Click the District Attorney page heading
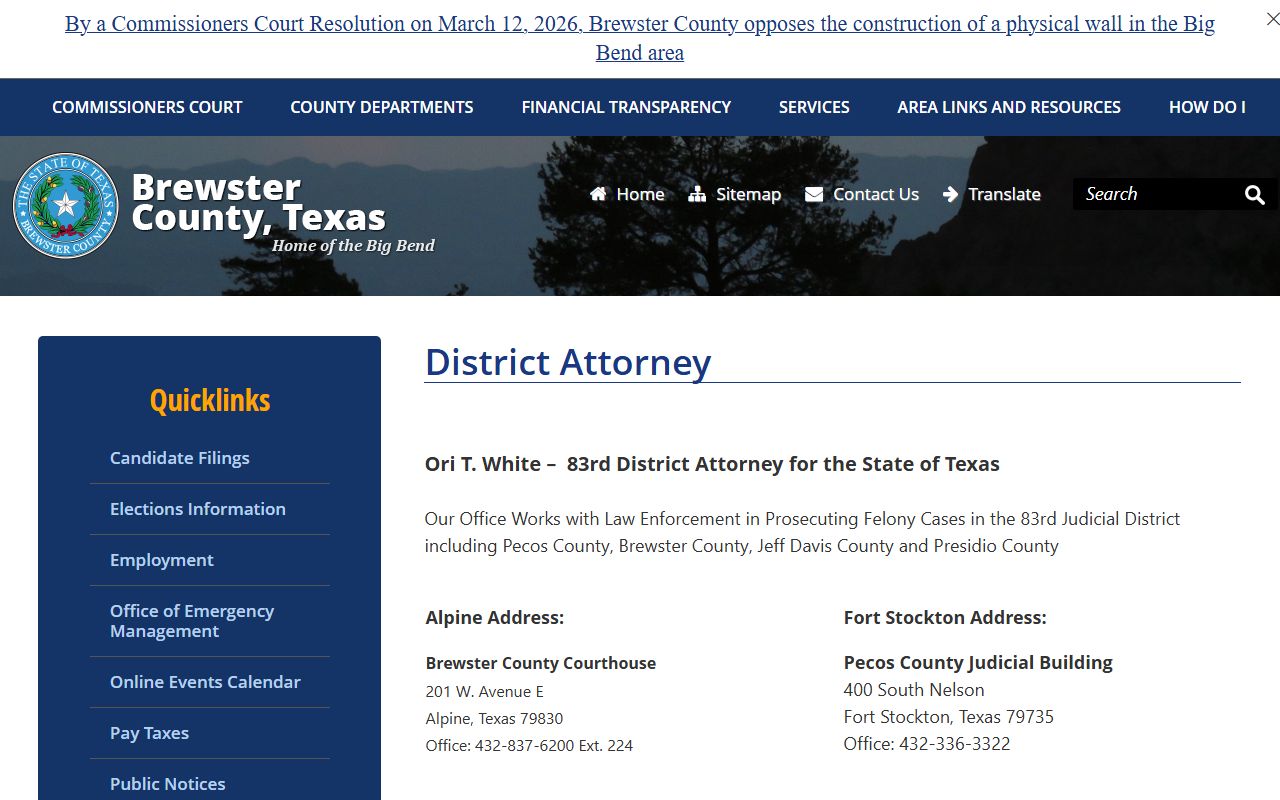 pyautogui.click(x=568, y=362)
